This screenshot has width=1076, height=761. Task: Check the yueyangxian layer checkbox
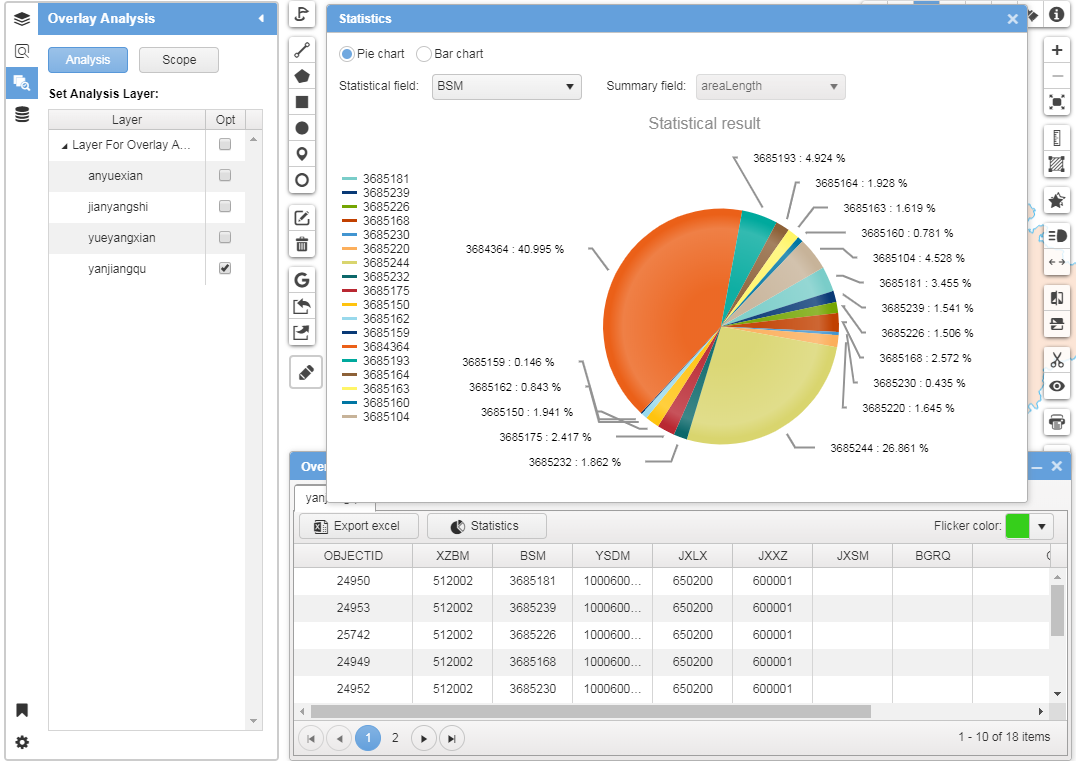click(224, 237)
